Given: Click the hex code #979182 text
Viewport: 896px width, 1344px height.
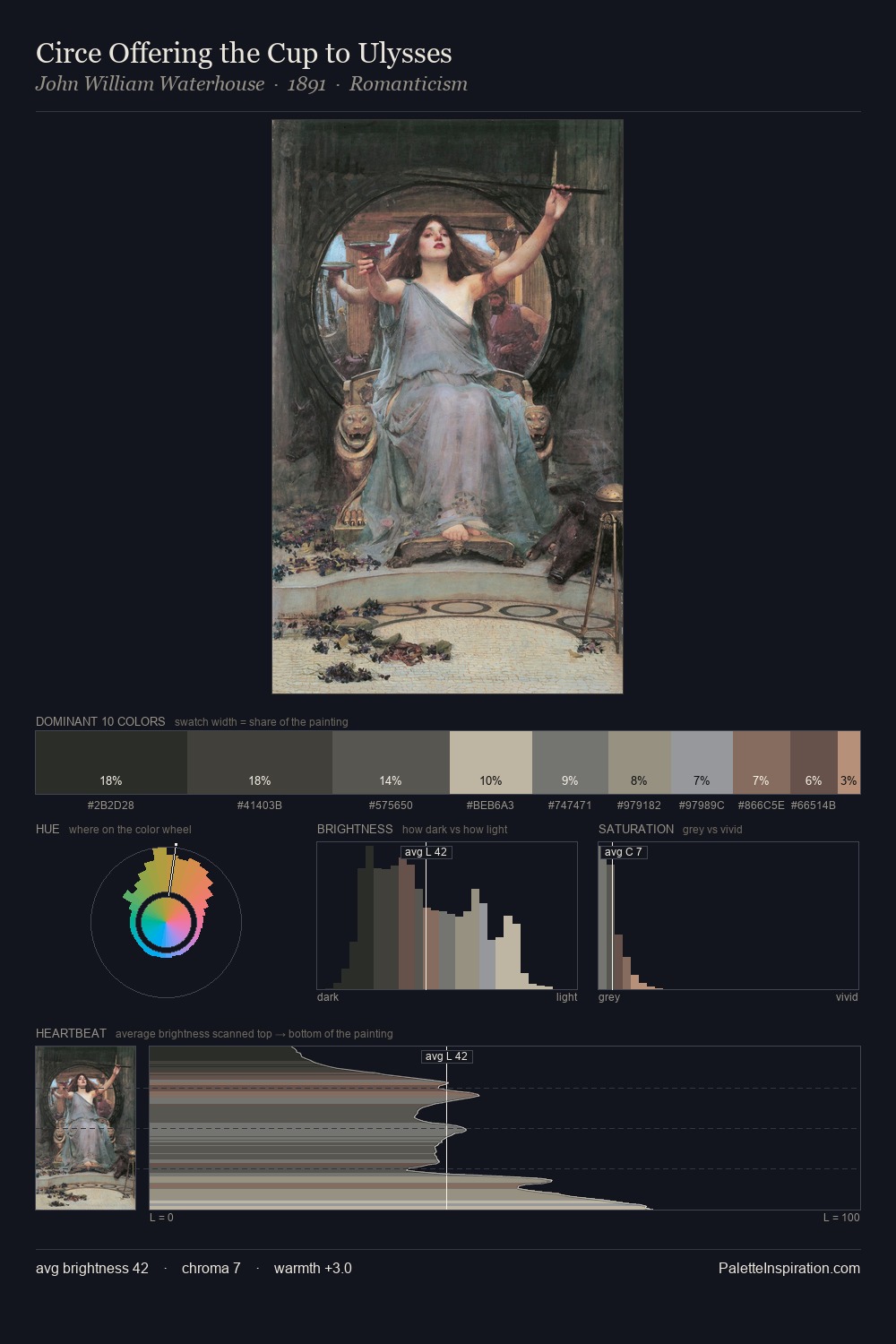Looking at the screenshot, I should click(x=639, y=806).
